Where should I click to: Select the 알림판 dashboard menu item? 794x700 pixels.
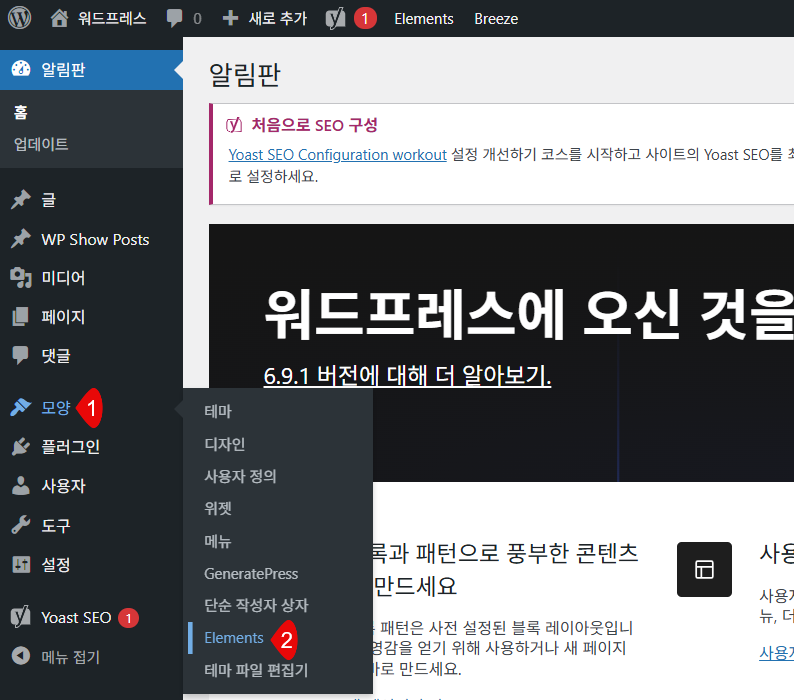pyautogui.click(x=91, y=70)
